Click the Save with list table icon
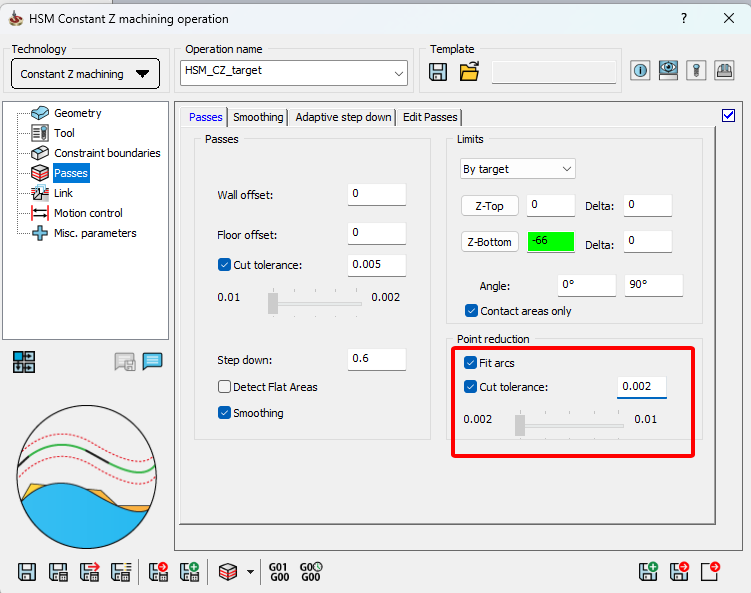The width and height of the screenshot is (751, 593). pyautogui.click(x=121, y=572)
